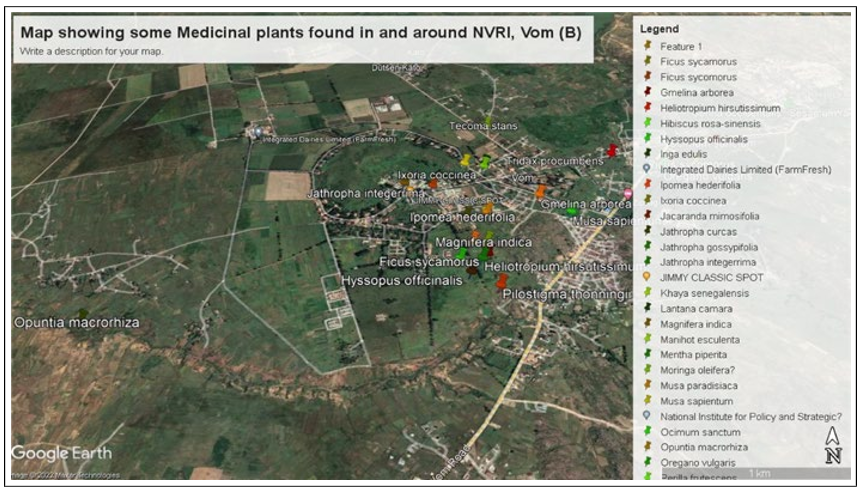Image resolution: width=863 pixels, height=492 pixels.
Task: Select the Feature 1 entry in the legend
Action: (681, 46)
